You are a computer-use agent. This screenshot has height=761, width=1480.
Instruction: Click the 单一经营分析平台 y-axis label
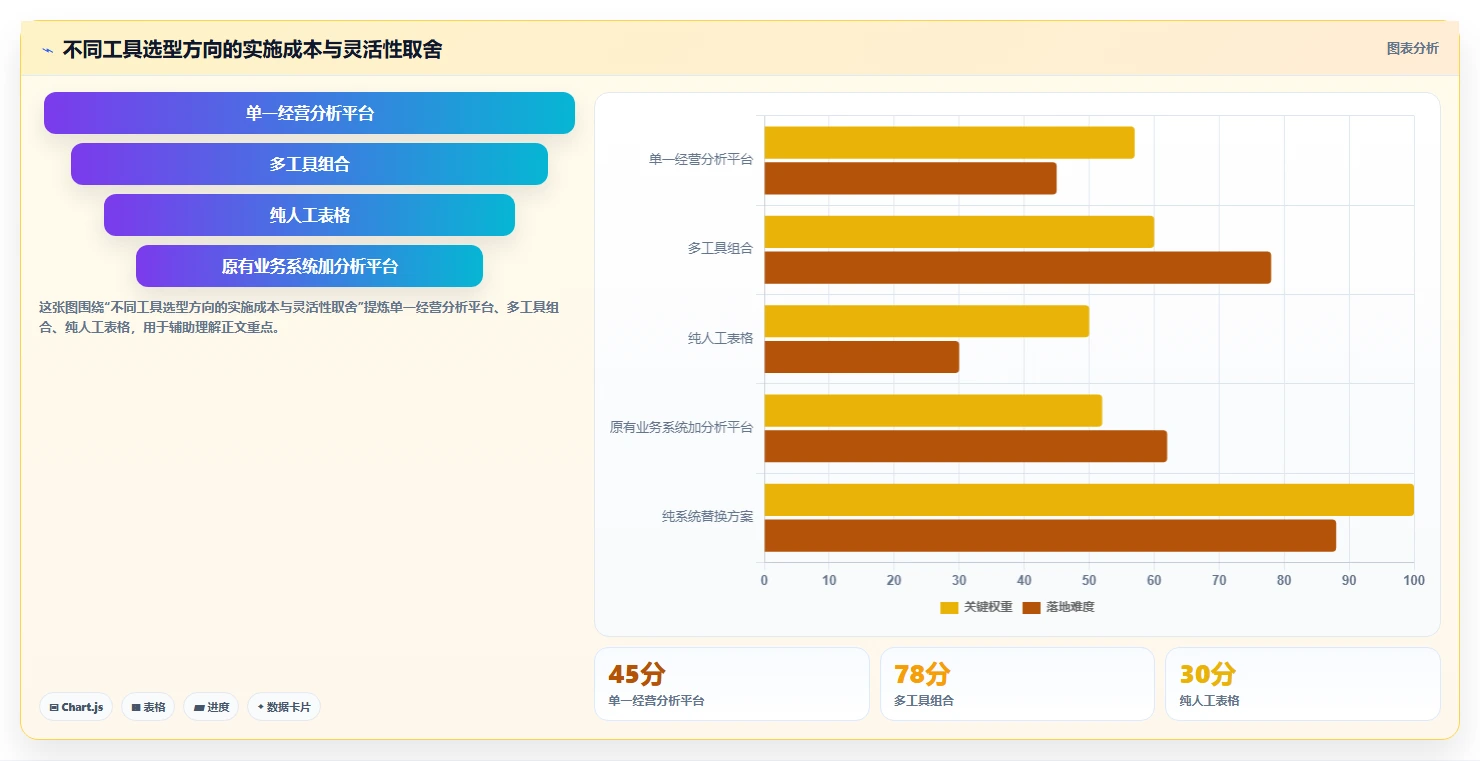(700, 159)
